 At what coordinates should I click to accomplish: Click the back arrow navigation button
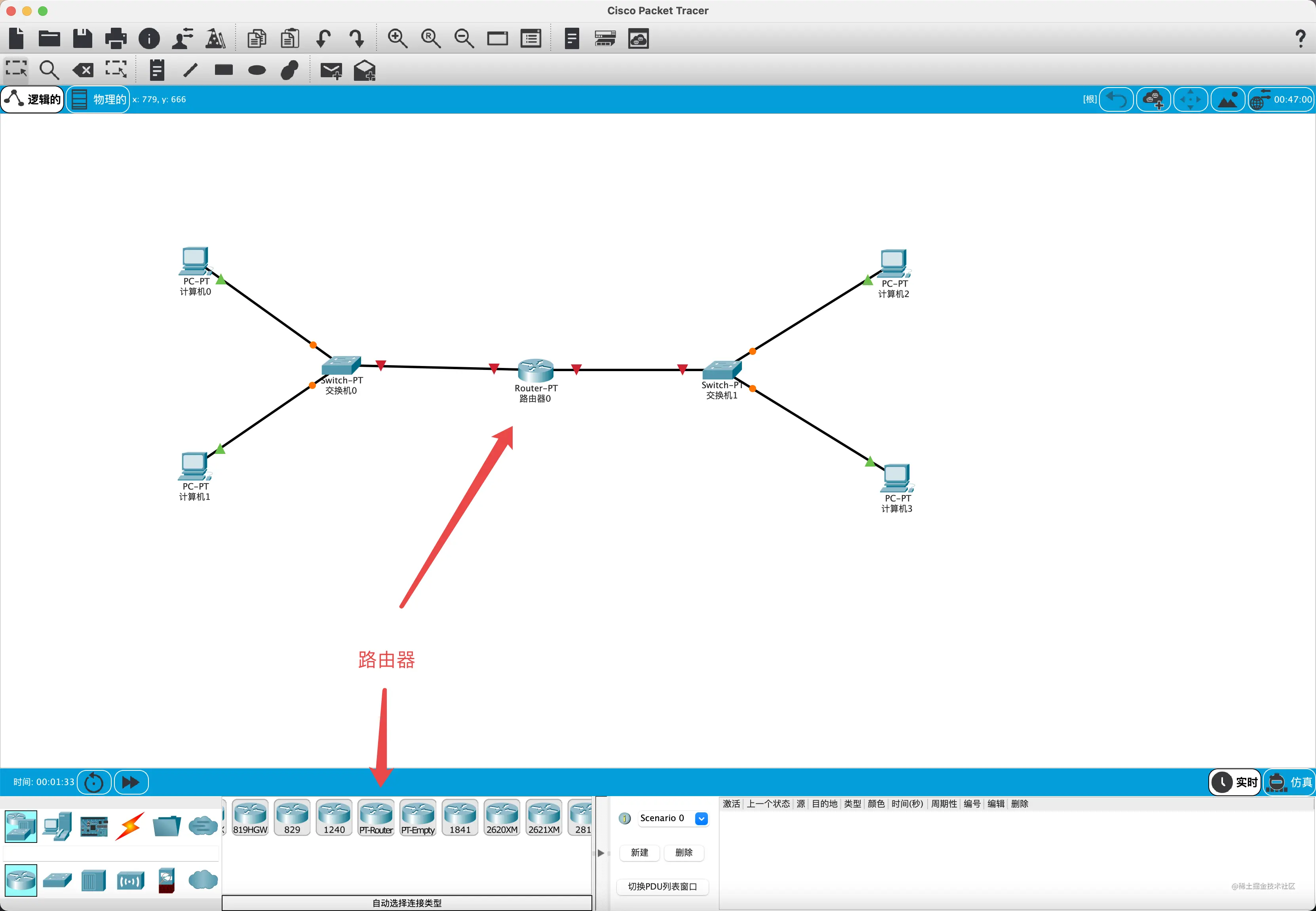pyautogui.click(x=1116, y=99)
